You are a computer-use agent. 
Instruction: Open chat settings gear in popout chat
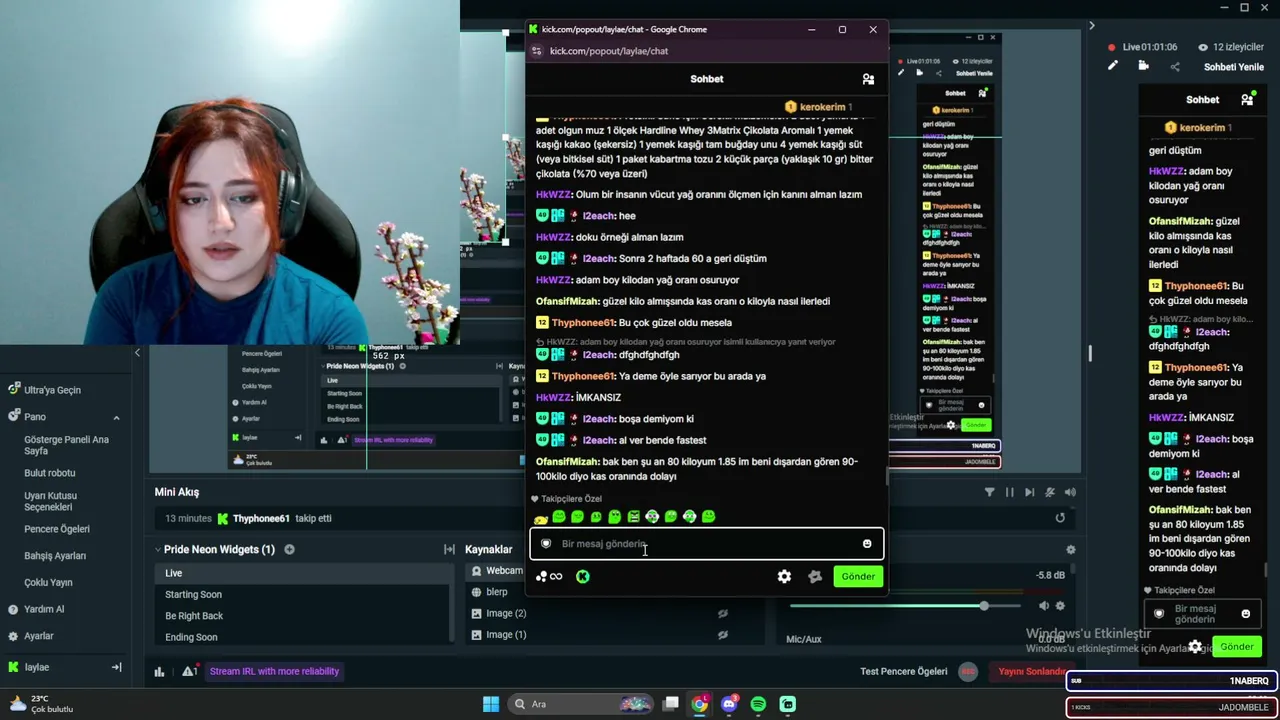pyautogui.click(x=784, y=576)
